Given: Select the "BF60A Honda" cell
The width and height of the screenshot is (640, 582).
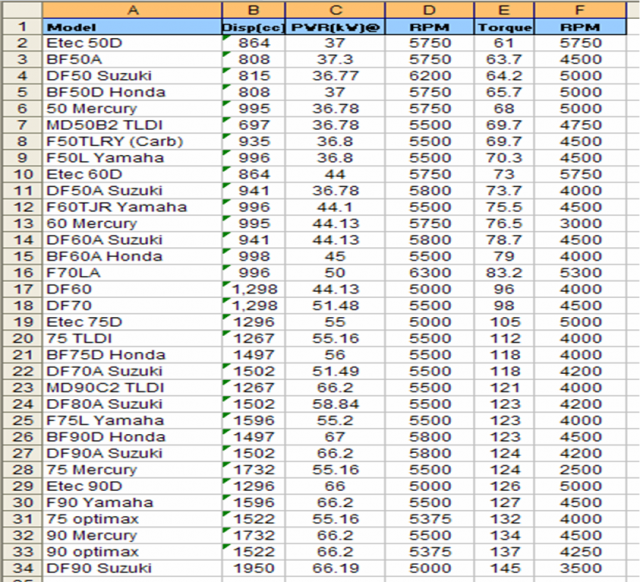Looking at the screenshot, I should point(130,256).
